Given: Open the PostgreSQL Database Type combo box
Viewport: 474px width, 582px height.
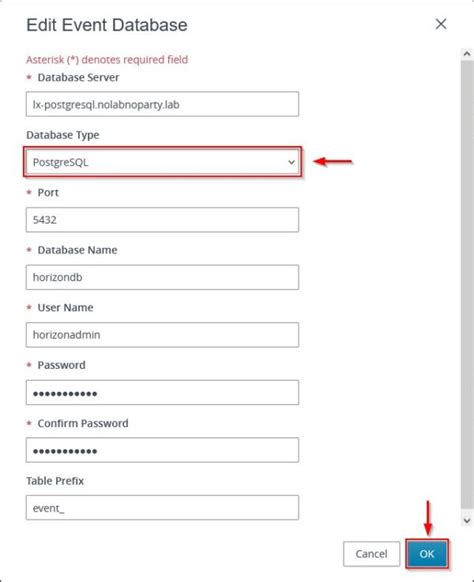Looking at the screenshot, I should point(162,162).
